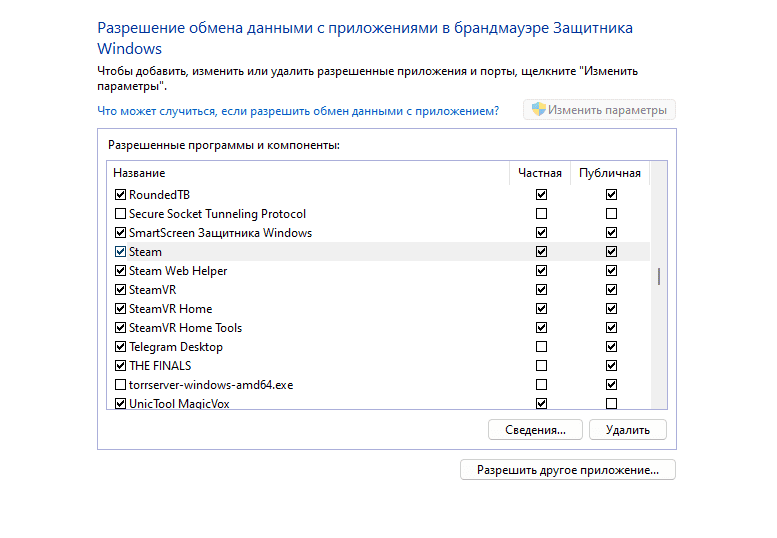Click the Частная column header
This screenshot has height=538, width=777.
(540, 174)
